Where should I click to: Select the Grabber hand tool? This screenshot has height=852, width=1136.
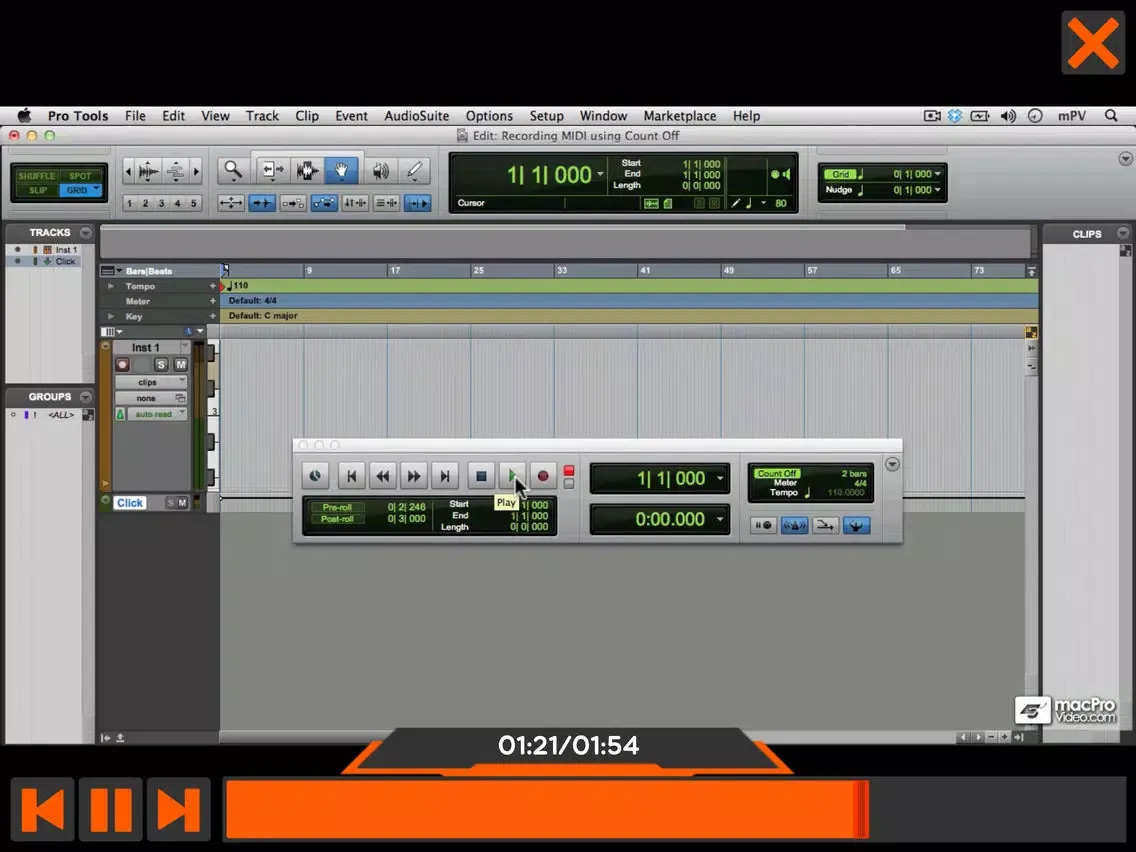341,171
